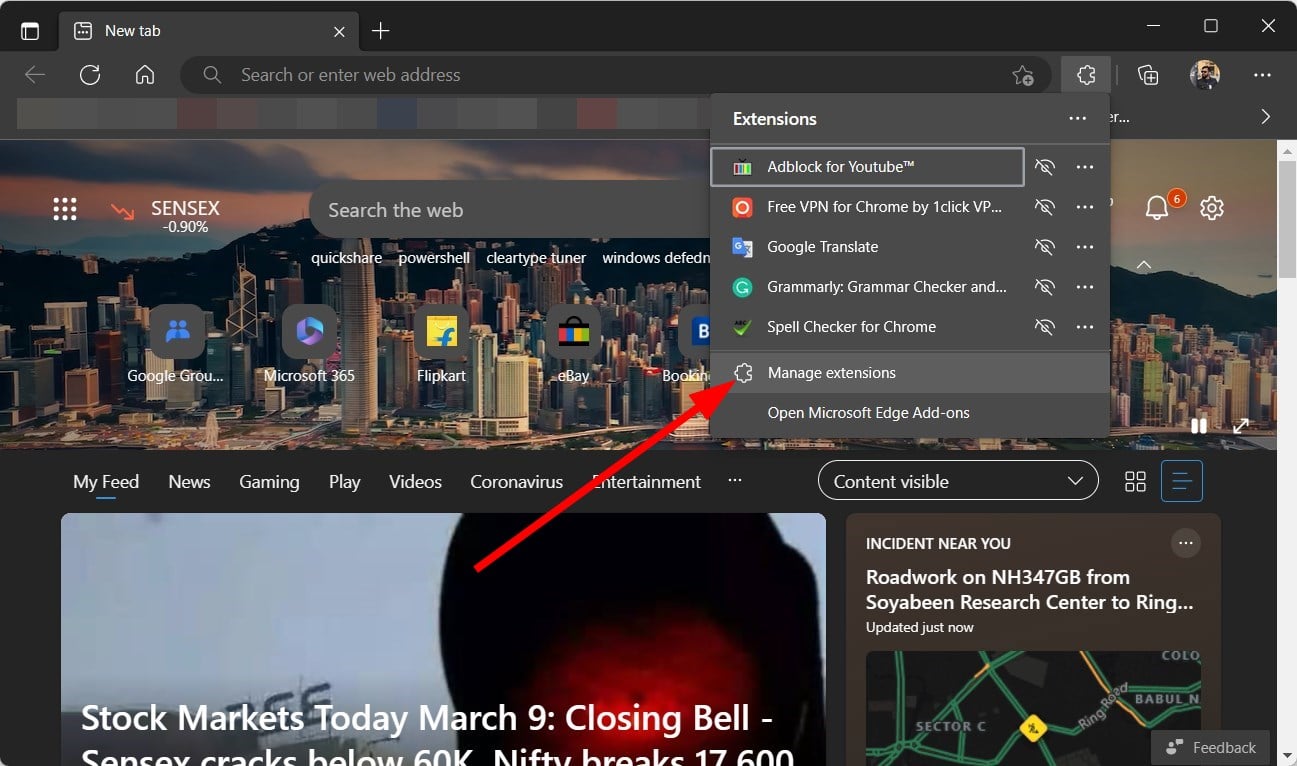Toggle the Extensions puzzle icon in toolbar
1297x766 pixels.
tap(1086, 75)
